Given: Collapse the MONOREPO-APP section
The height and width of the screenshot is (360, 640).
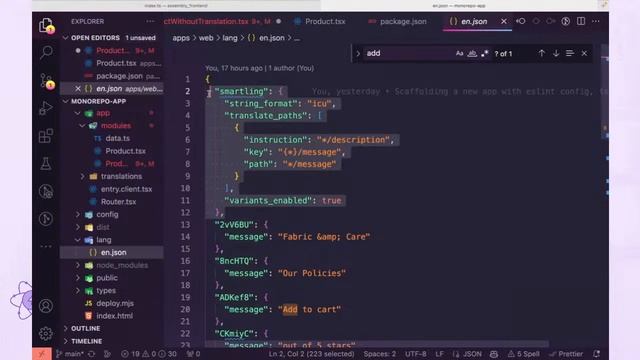Looking at the screenshot, I should point(65,101).
